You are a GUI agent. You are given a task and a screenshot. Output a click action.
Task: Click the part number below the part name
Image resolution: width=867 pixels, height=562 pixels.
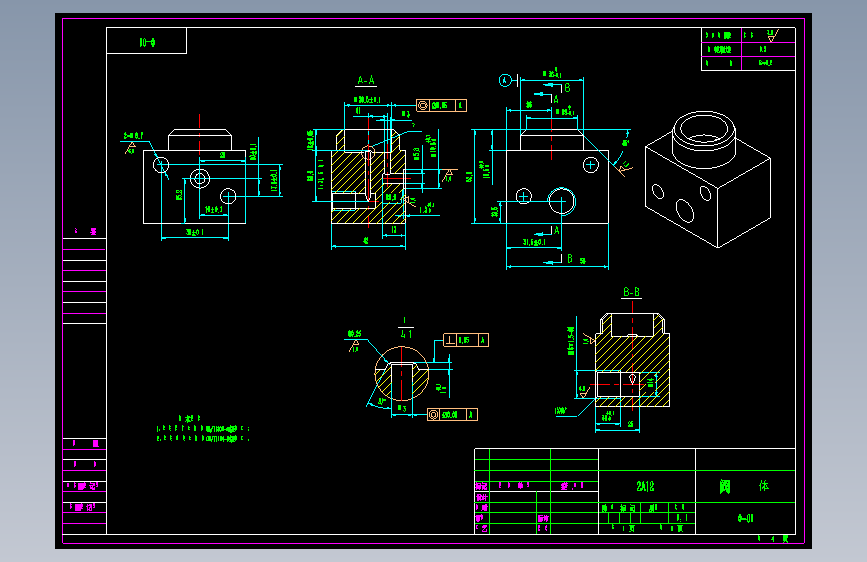[745, 518]
